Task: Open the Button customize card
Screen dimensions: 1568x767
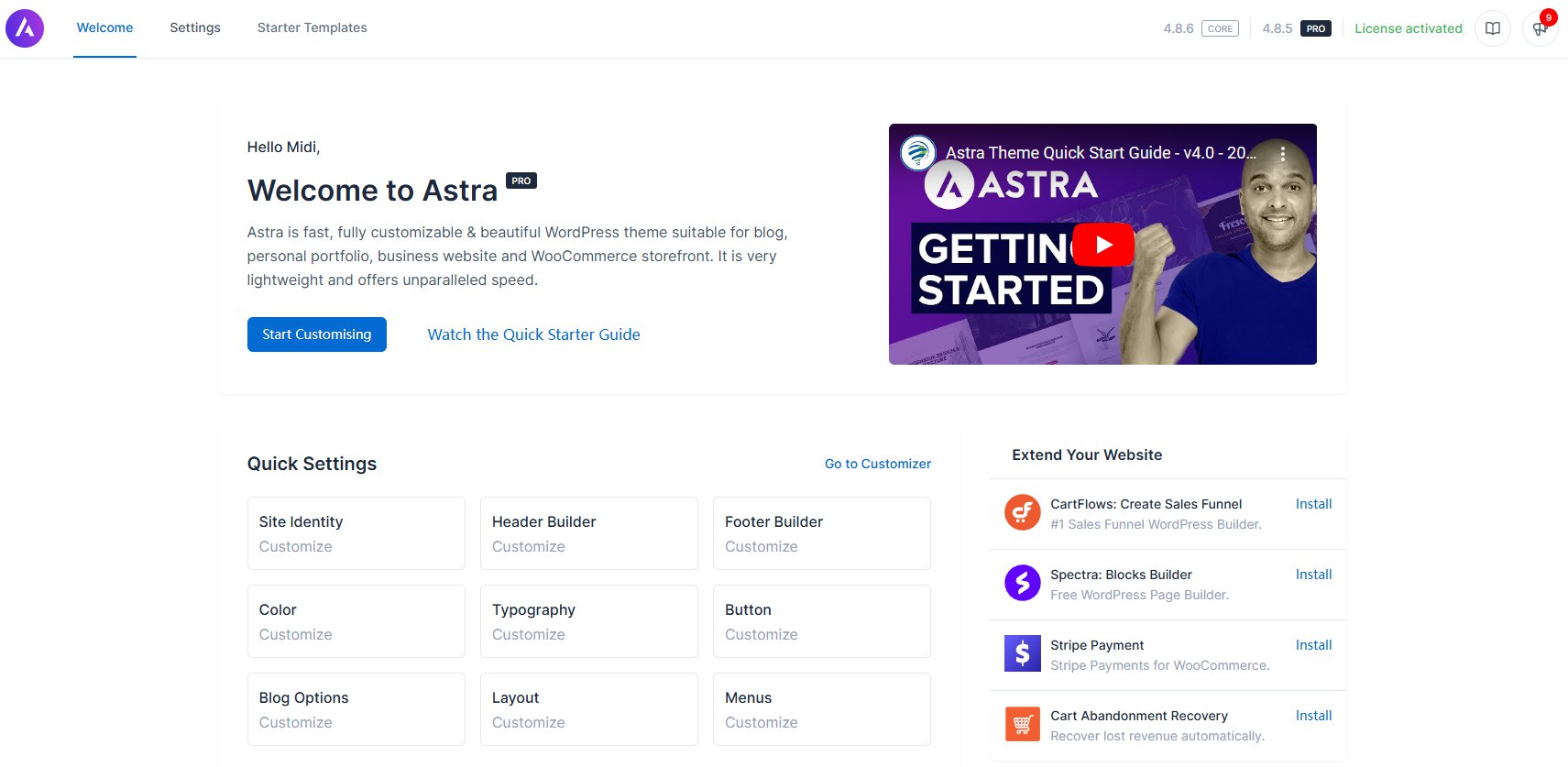Action: [822, 621]
